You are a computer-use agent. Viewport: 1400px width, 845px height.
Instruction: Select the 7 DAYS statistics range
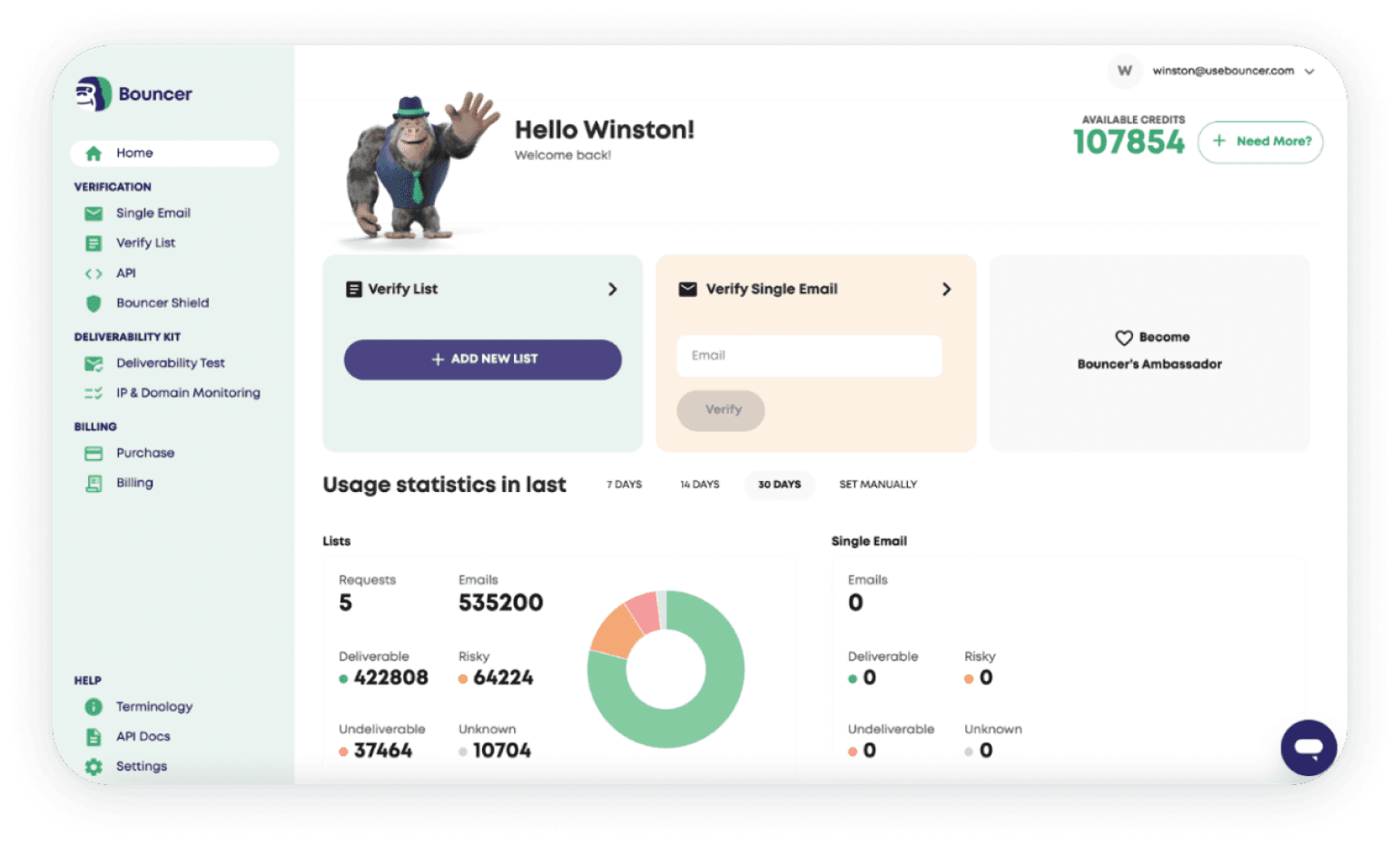[625, 485]
